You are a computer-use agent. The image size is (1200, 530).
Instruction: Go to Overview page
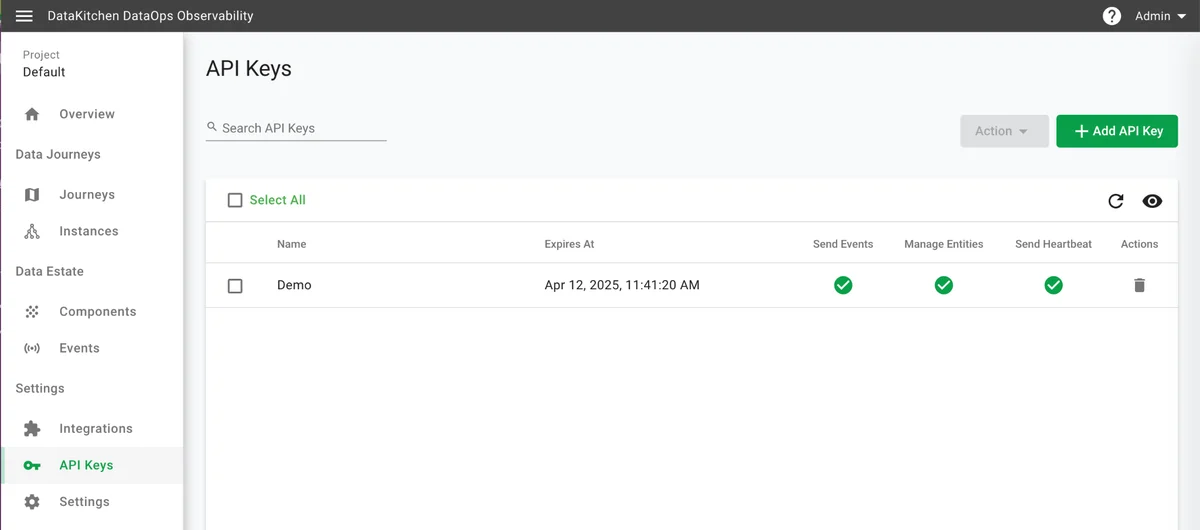click(92, 114)
